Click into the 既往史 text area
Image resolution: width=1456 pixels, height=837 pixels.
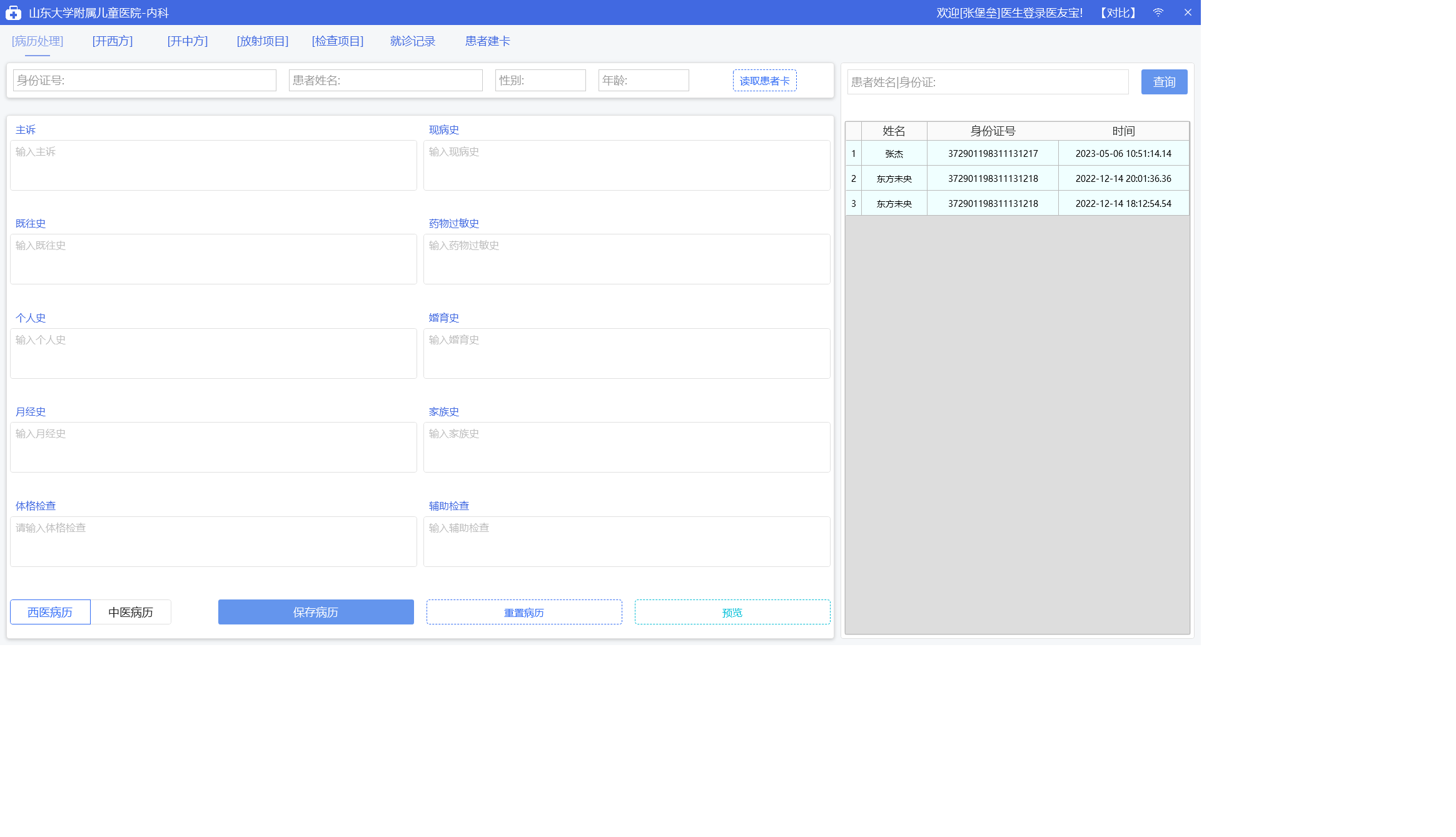coord(213,259)
